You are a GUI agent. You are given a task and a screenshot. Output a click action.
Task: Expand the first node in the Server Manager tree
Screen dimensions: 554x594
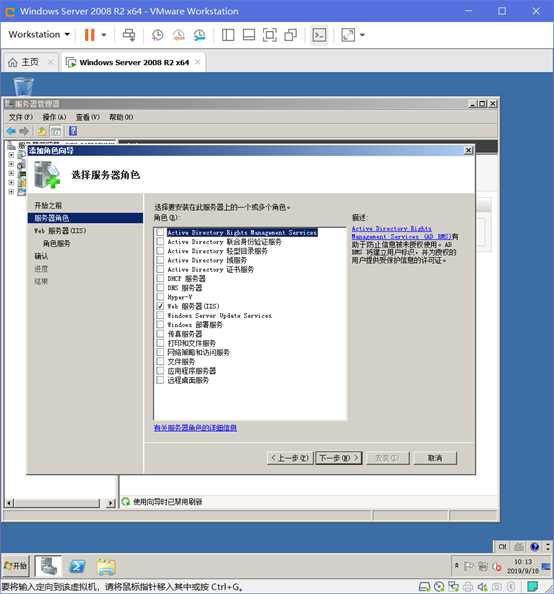pos(11,155)
